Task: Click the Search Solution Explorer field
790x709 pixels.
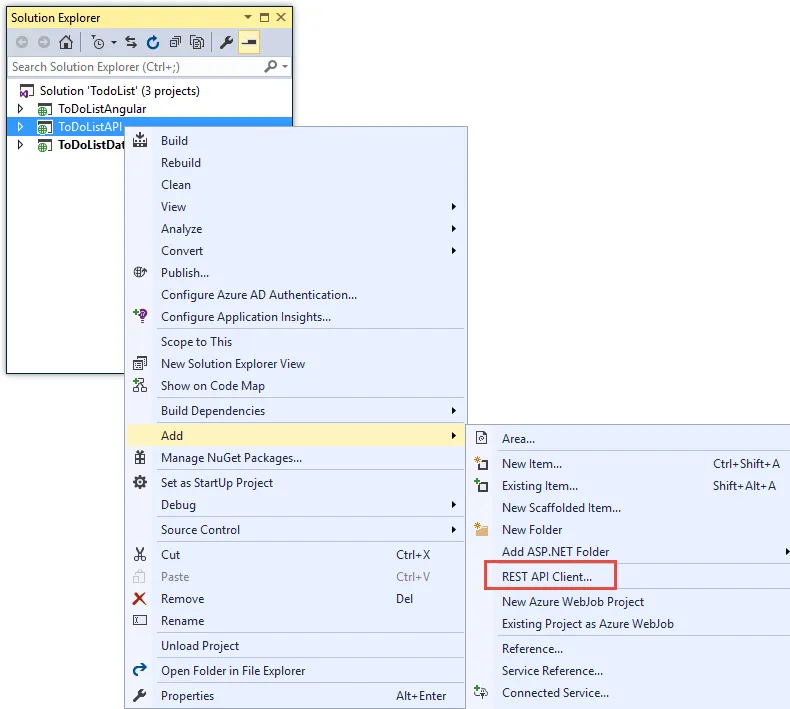Action: (x=136, y=67)
